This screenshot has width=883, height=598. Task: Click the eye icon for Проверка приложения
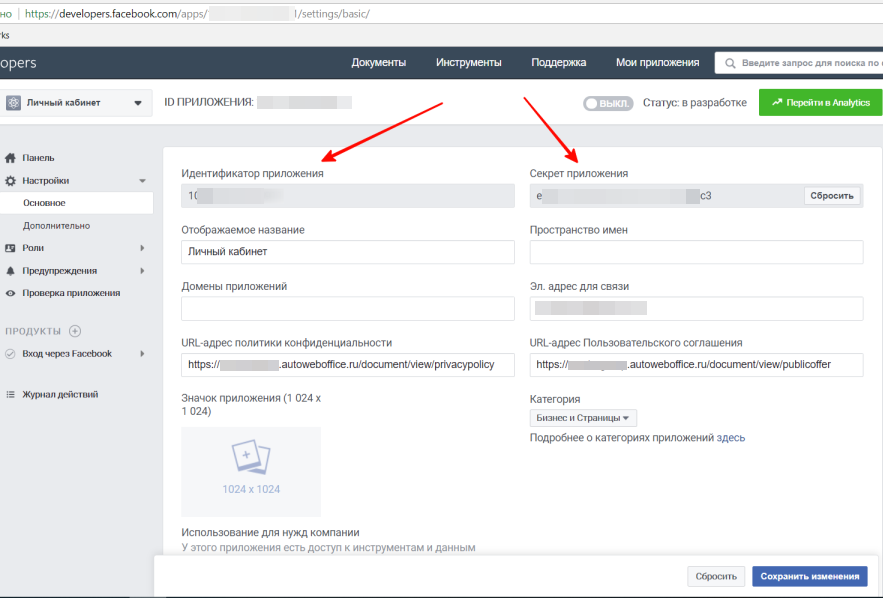coord(10,293)
